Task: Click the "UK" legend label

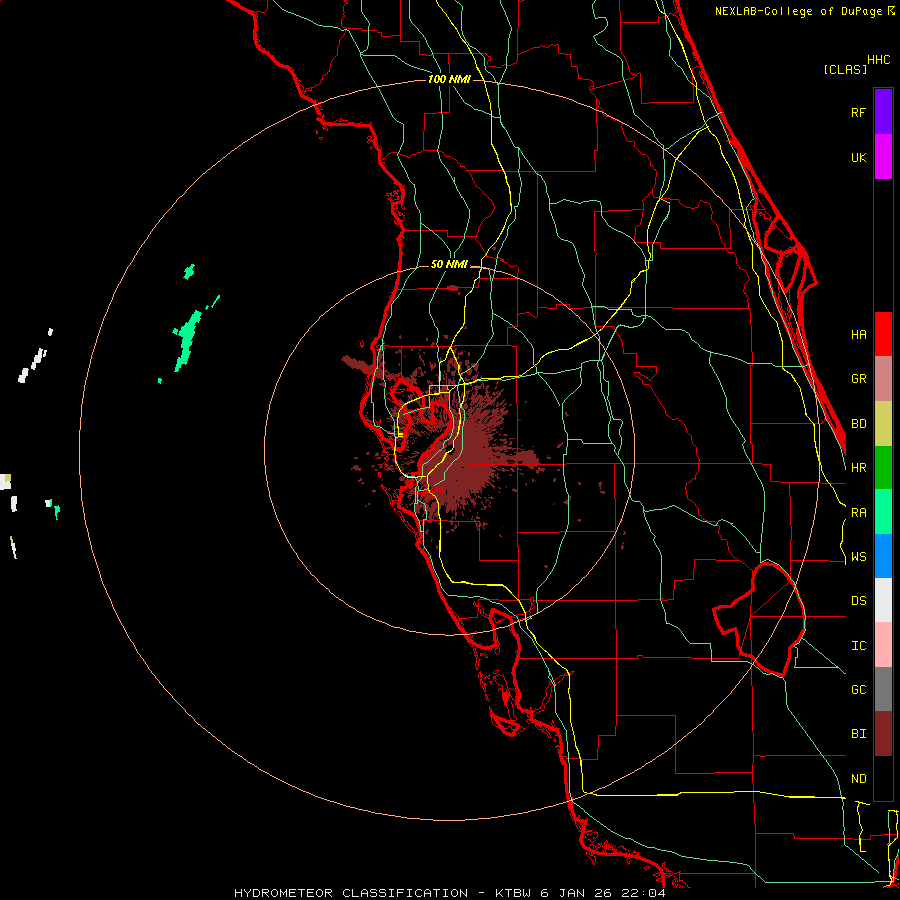Action: (858, 158)
